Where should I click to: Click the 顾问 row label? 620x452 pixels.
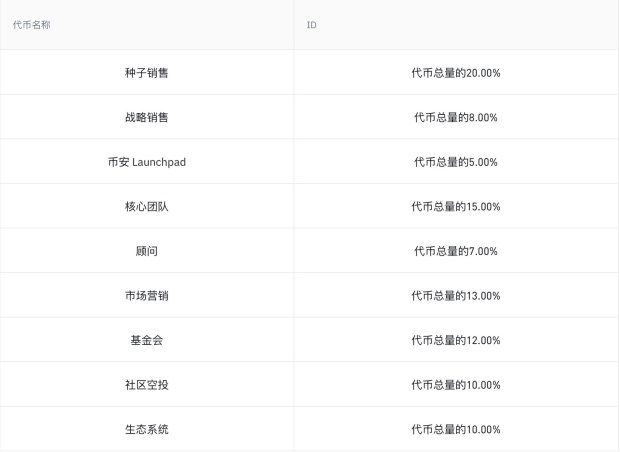[147, 251]
